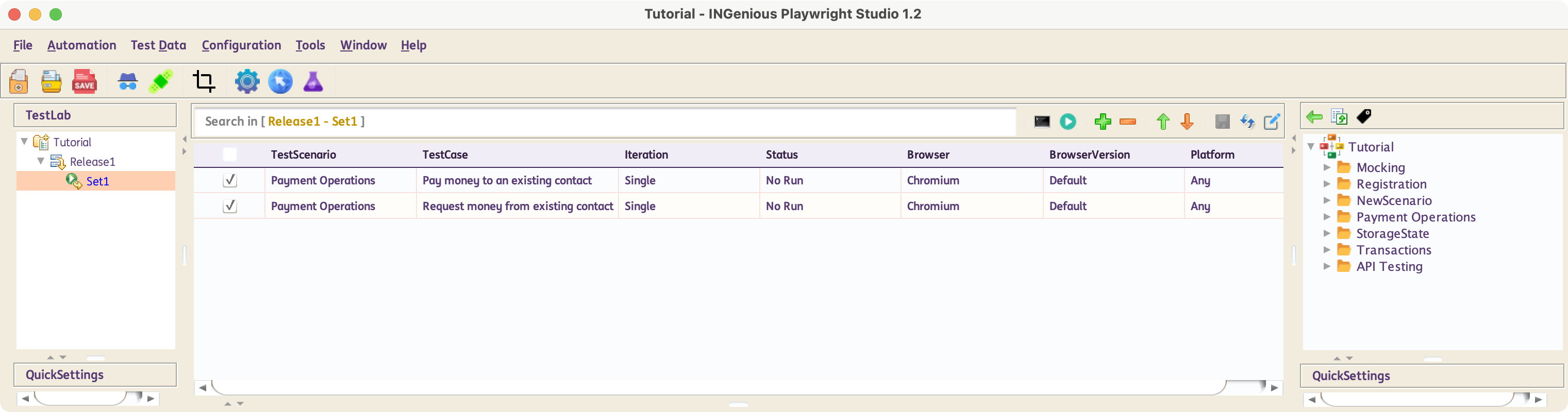Click the Tutorial project icon in TestLab tree
1568x412 pixels.
pyautogui.click(x=41, y=143)
